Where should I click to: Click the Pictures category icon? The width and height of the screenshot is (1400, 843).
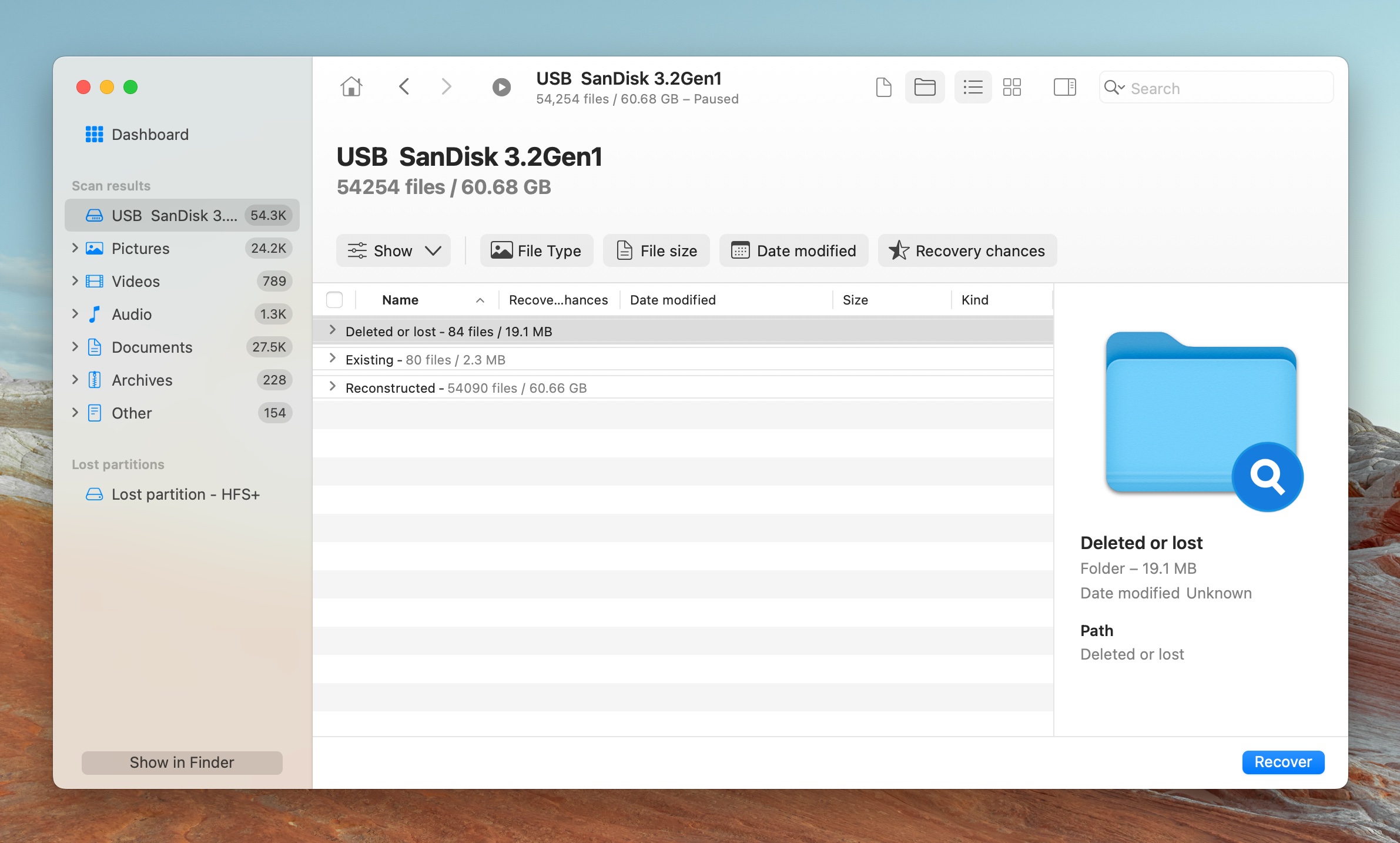(x=94, y=248)
